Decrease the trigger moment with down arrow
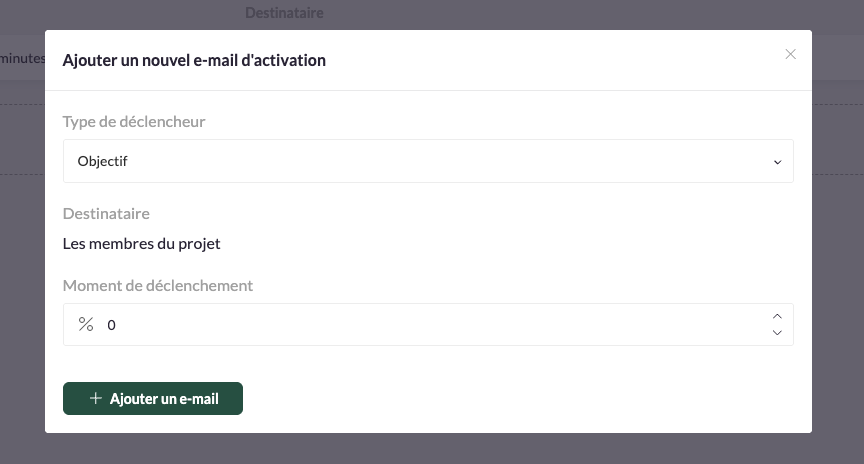864x464 pixels. (777, 333)
